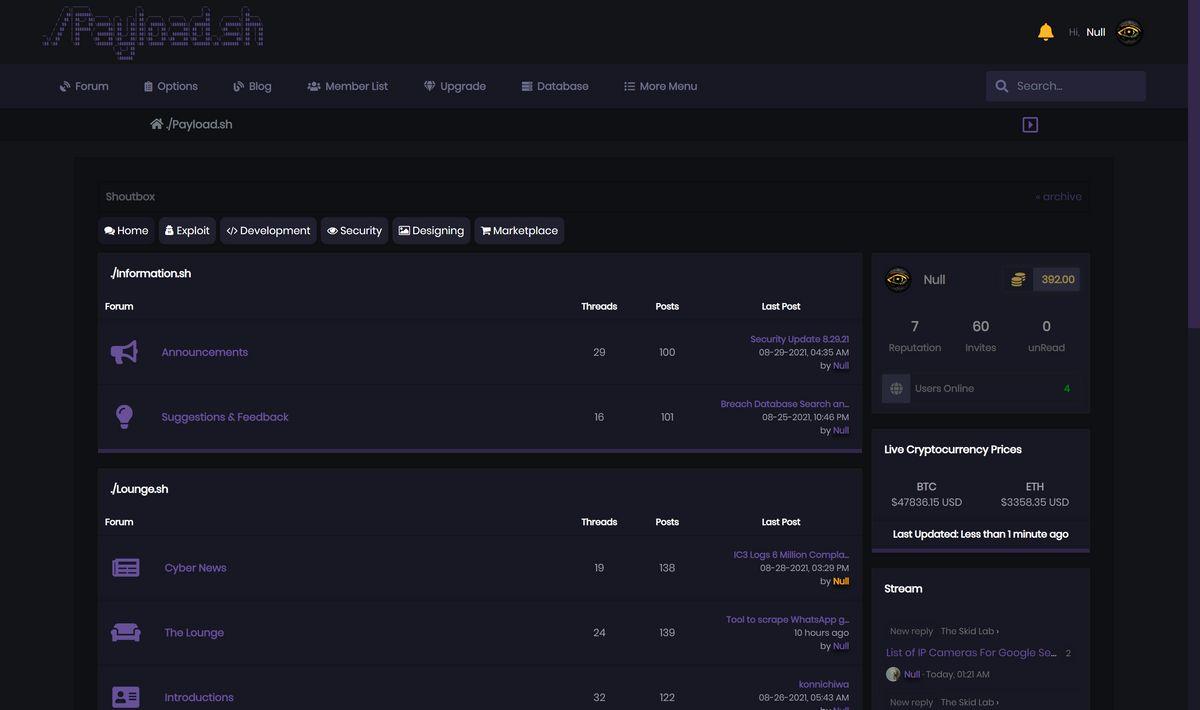The image size is (1200, 710).
Task: Click the Announcements megaphone icon
Action: tap(124, 352)
